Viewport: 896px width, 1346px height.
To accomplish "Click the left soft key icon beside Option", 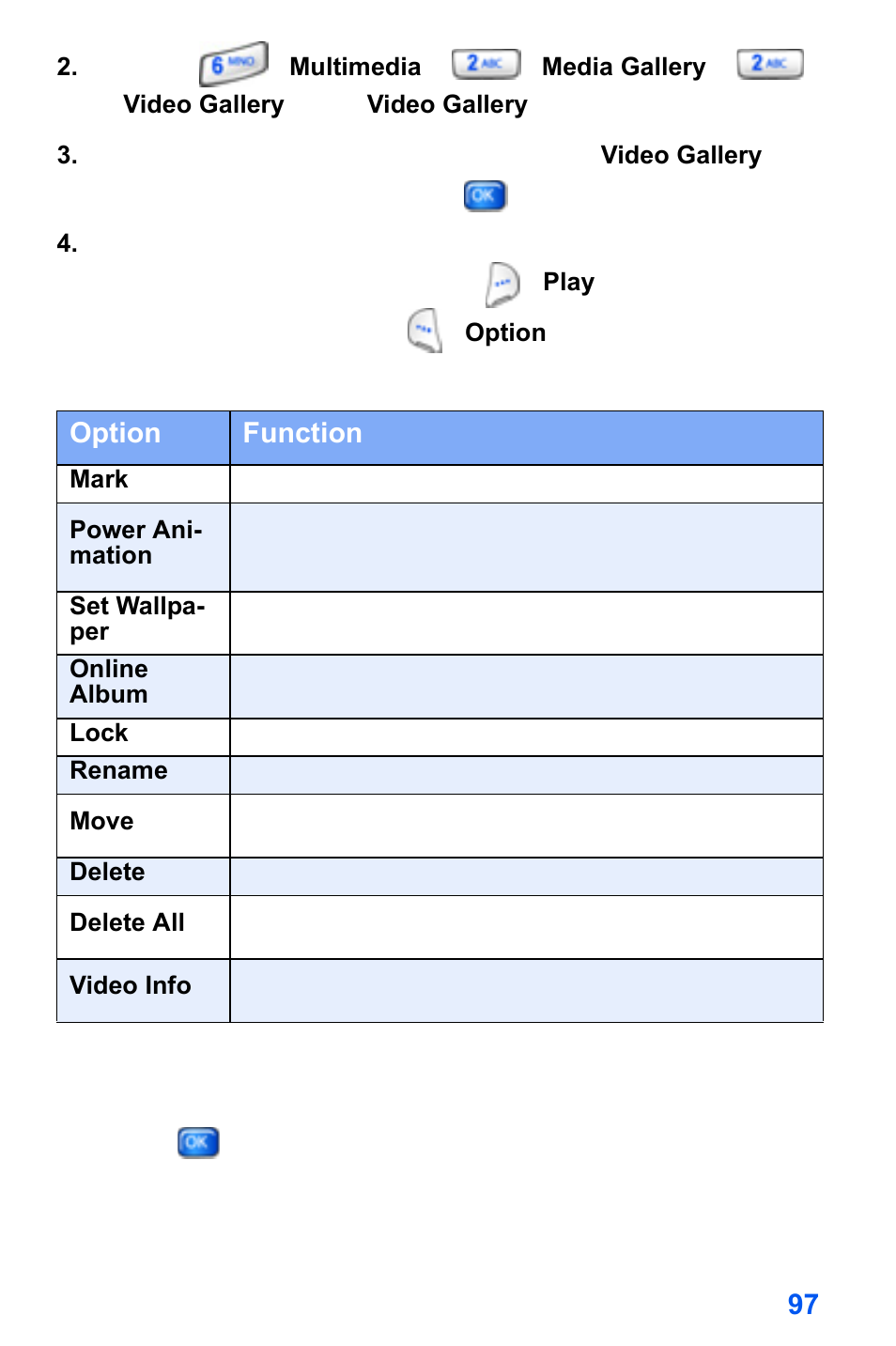I will pos(425,331).
